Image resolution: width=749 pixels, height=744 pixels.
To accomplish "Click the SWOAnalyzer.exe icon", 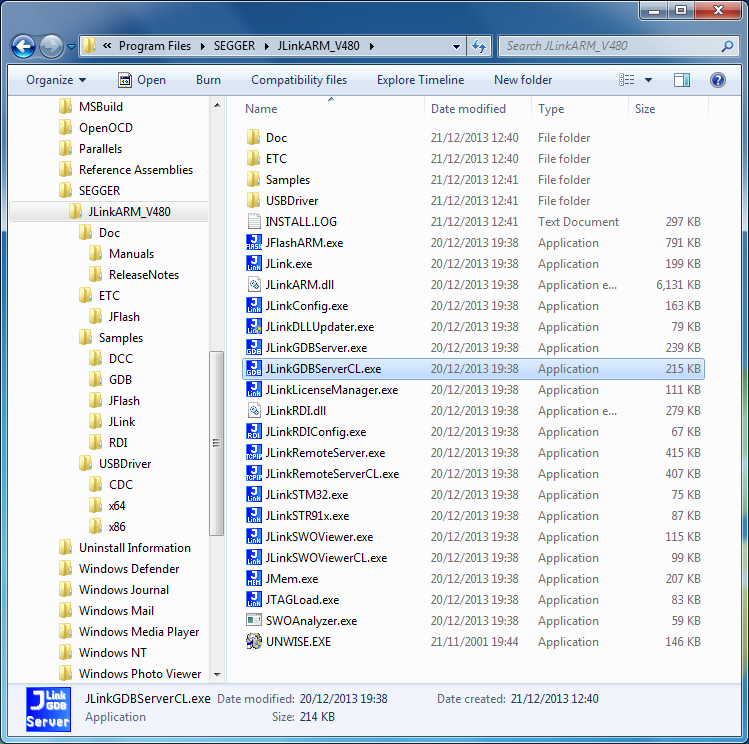I will 254,620.
